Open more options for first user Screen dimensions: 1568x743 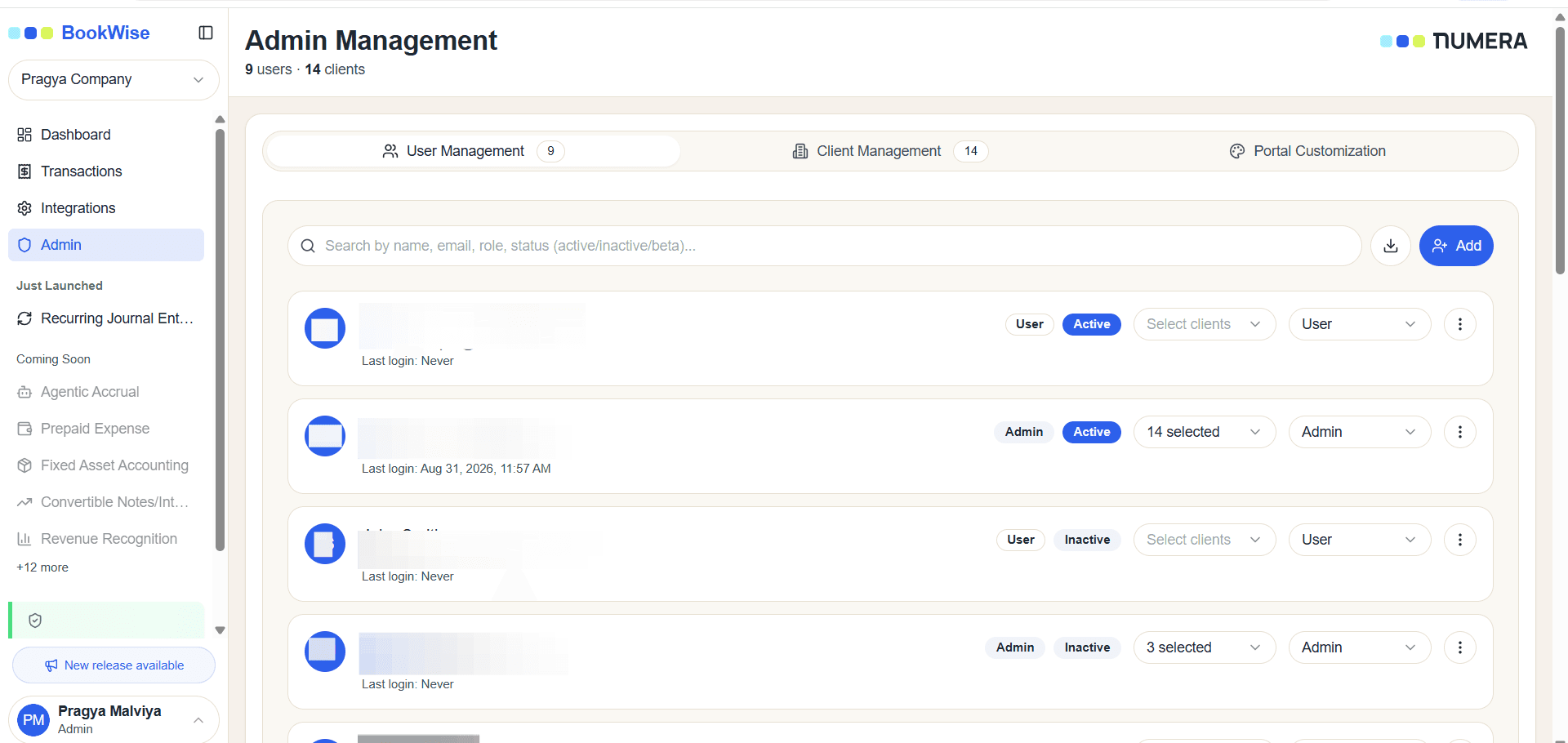click(x=1459, y=324)
